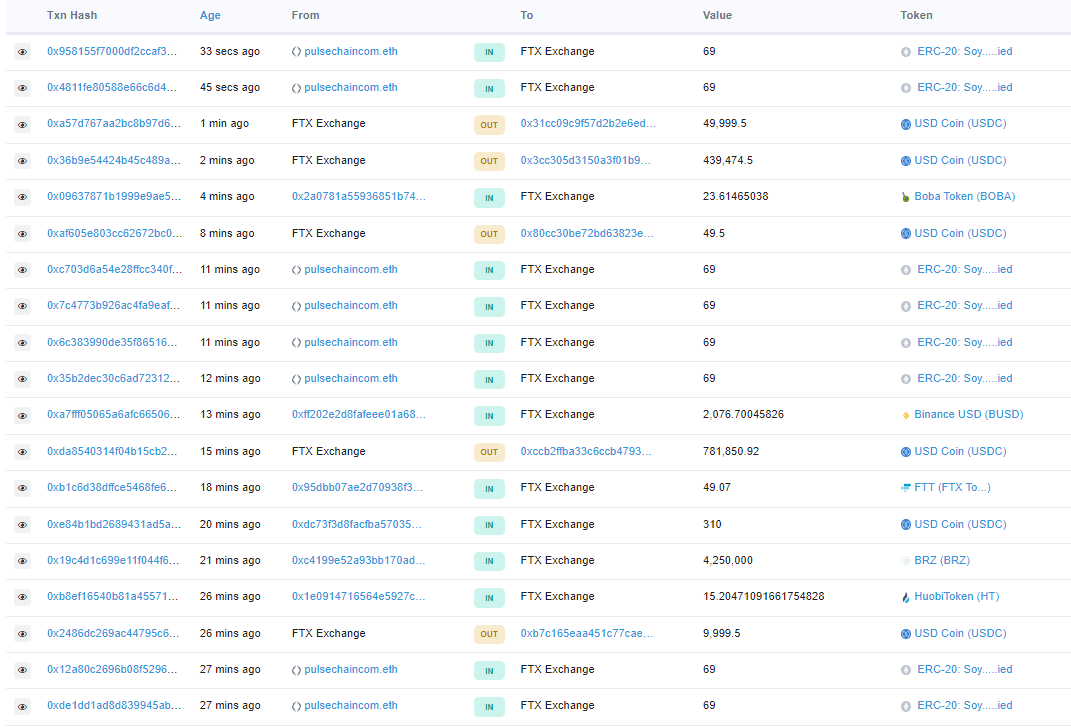Click eye icon for transaction 0x7c4773b926ac4fa9eaf

pyautogui.click(x=23, y=306)
